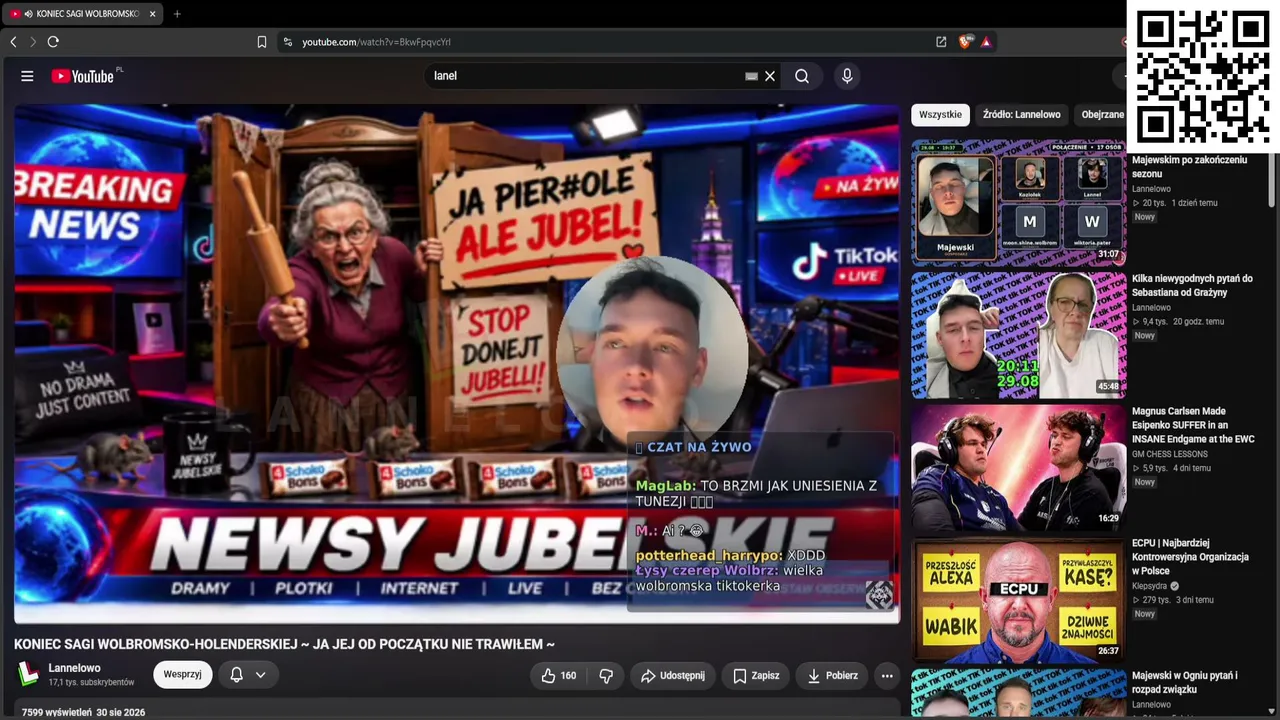Click the 'Nowy' badge under the Magnus Carlsen video
Screen dimensions: 1280x720
coord(1145,482)
